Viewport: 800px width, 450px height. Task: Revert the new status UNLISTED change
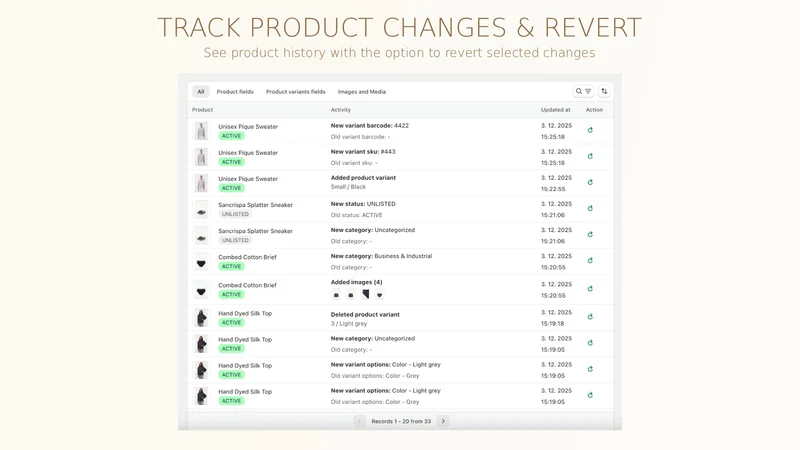click(x=590, y=208)
